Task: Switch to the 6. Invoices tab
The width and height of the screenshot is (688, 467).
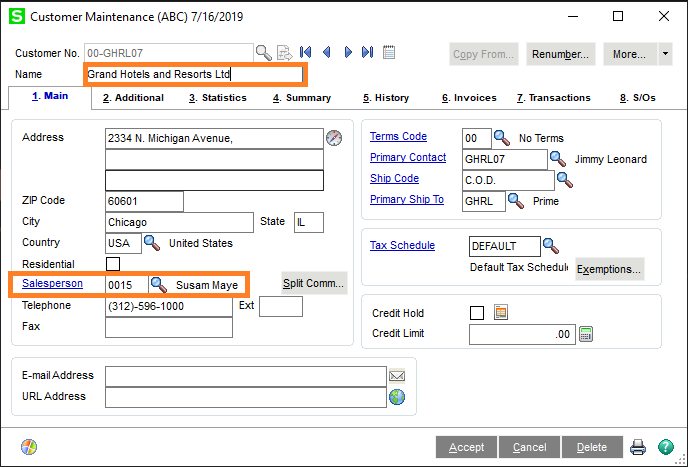Action: coord(469,98)
